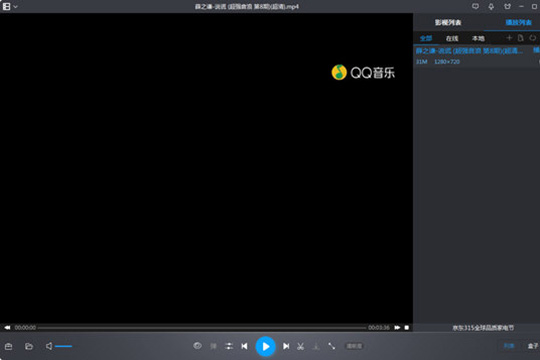
Task: Skip to the next track
Action: click(x=286, y=346)
